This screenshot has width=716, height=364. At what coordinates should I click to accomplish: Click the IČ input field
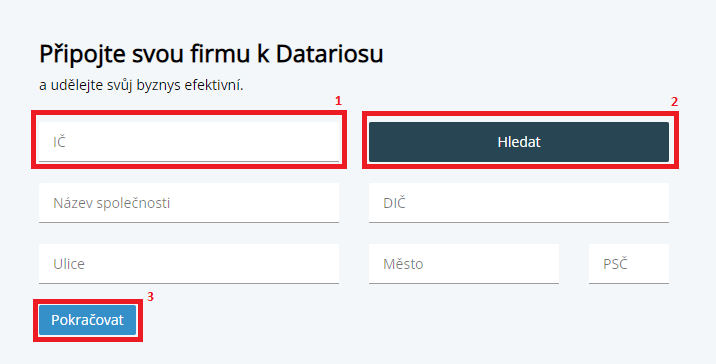189,142
